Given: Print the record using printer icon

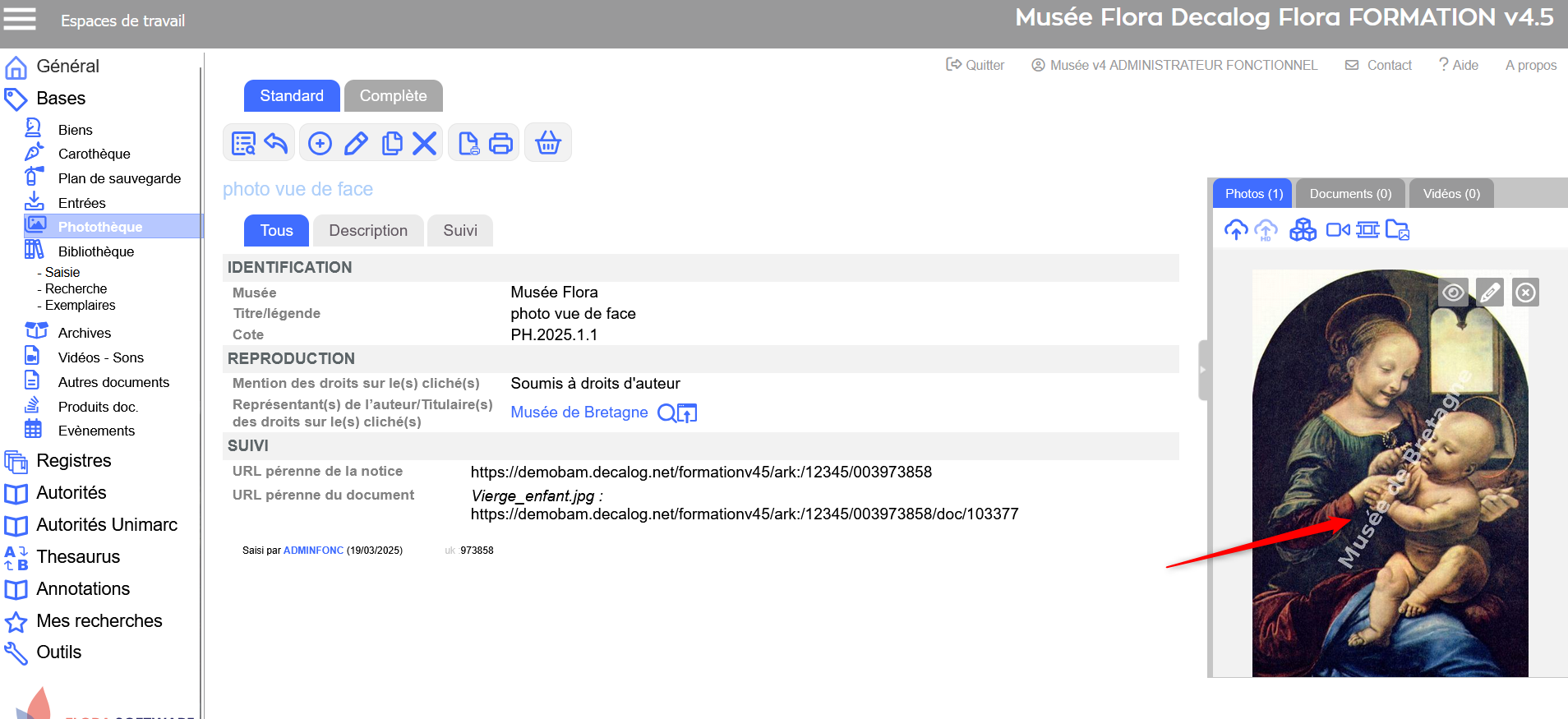Looking at the screenshot, I should click(500, 144).
